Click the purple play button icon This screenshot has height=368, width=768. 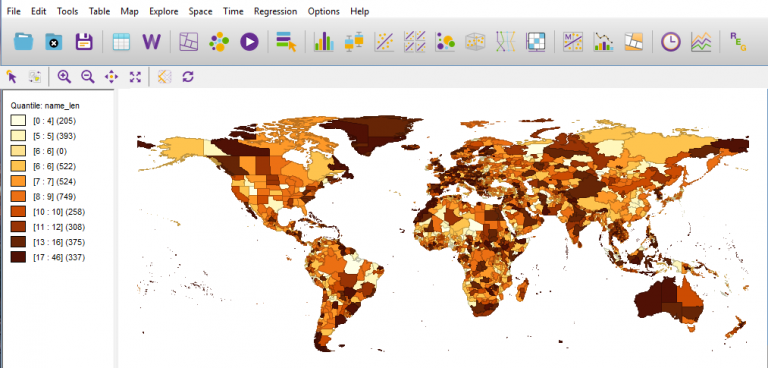pyautogui.click(x=249, y=42)
